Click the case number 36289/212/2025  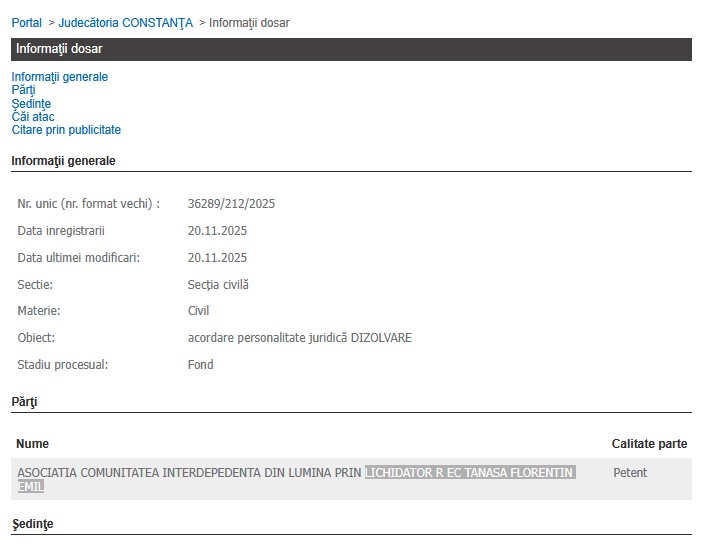[231, 204]
